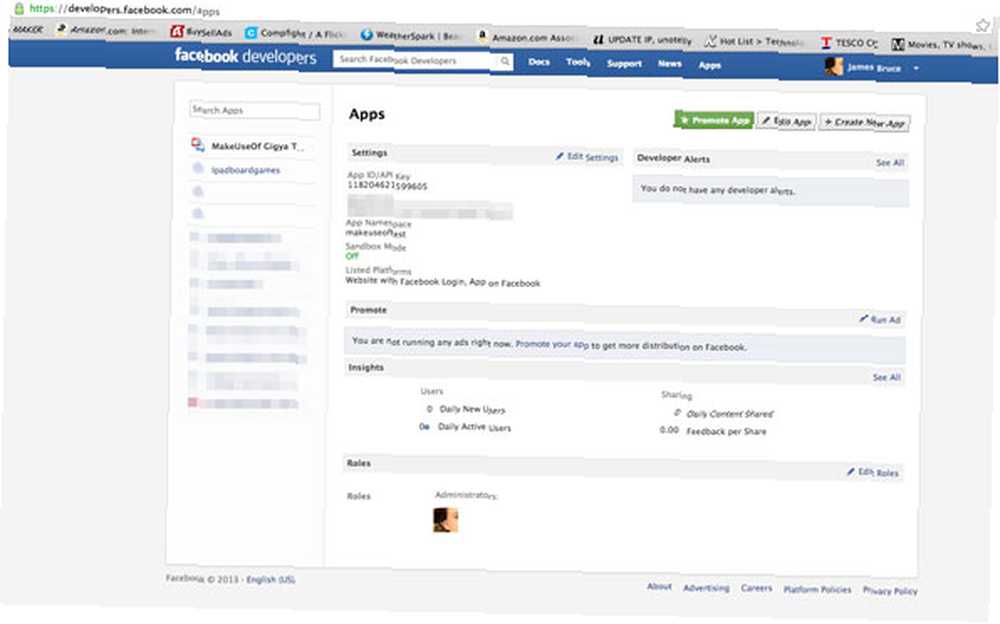Viewport: 1000px width, 624px height.
Task: Click the Create New App button
Action: click(x=864, y=123)
